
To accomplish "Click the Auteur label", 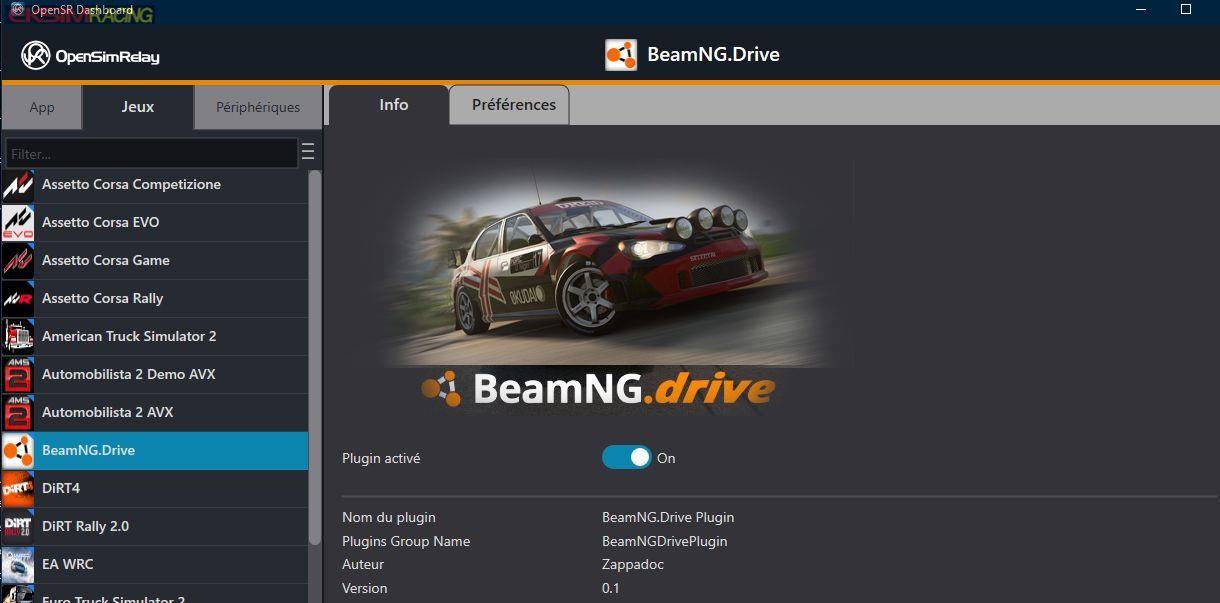I will [x=364, y=564].
